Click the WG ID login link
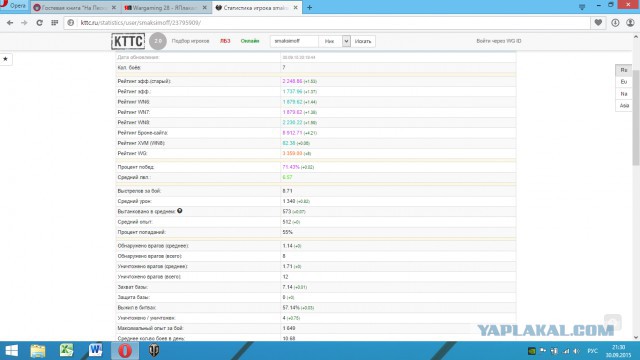The height and width of the screenshot is (360, 640). (498, 41)
